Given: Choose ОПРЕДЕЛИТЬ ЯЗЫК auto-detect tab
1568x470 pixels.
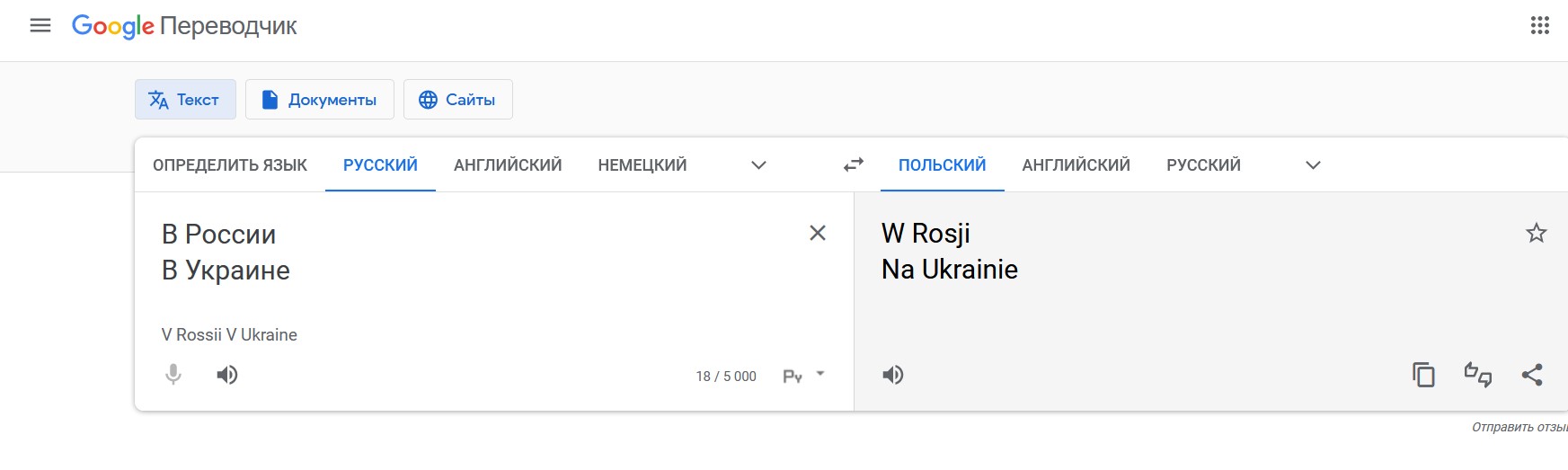Looking at the screenshot, I should (230, 164).
